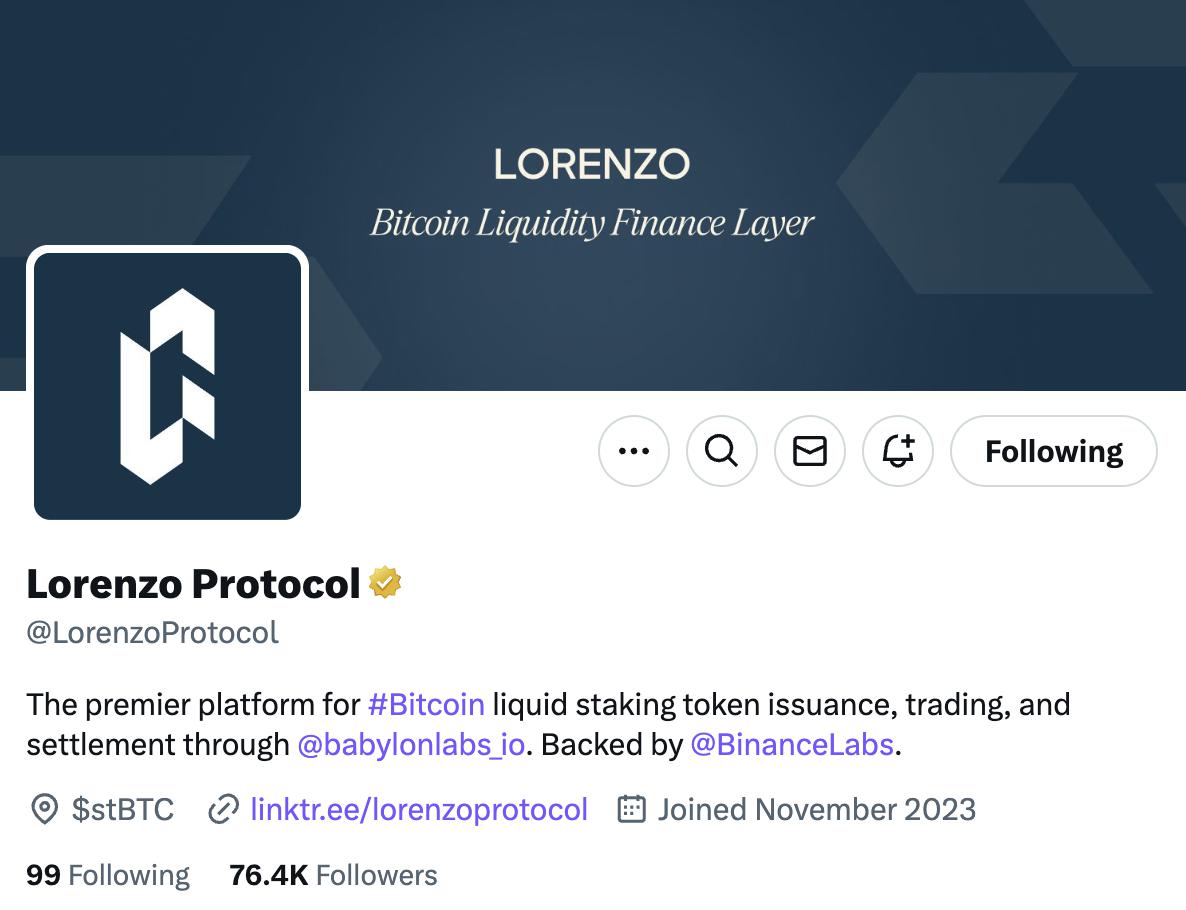Viewport: 1186px width, 910px height.
Task: Open the #Bitcoin hashtag link
Action: coord(426,704)
